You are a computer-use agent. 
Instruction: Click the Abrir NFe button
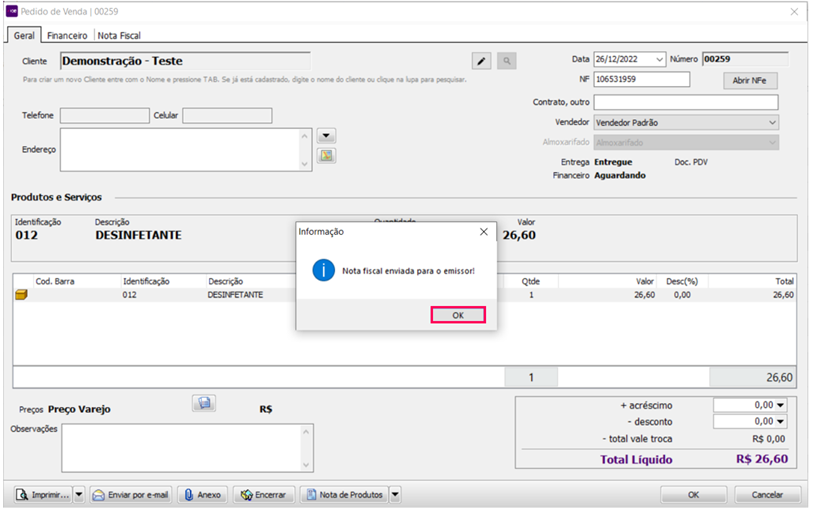[750, 81]
